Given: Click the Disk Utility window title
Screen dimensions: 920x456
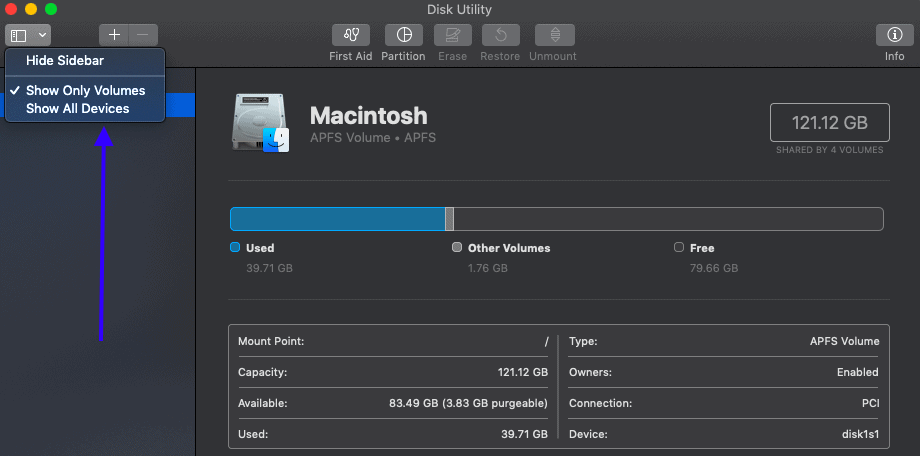Looking at the screenshot, I should coord(459,9).
